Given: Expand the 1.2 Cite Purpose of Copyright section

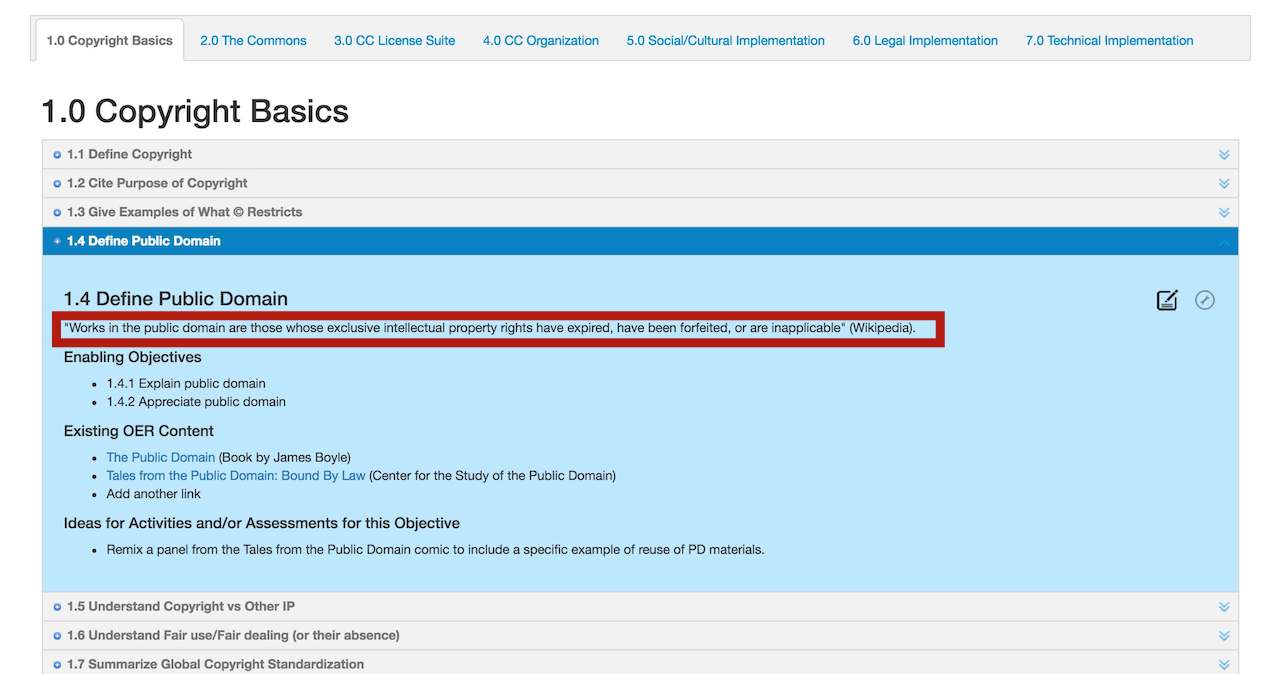Looking at the screenshot, I should [x=157, y=183].
